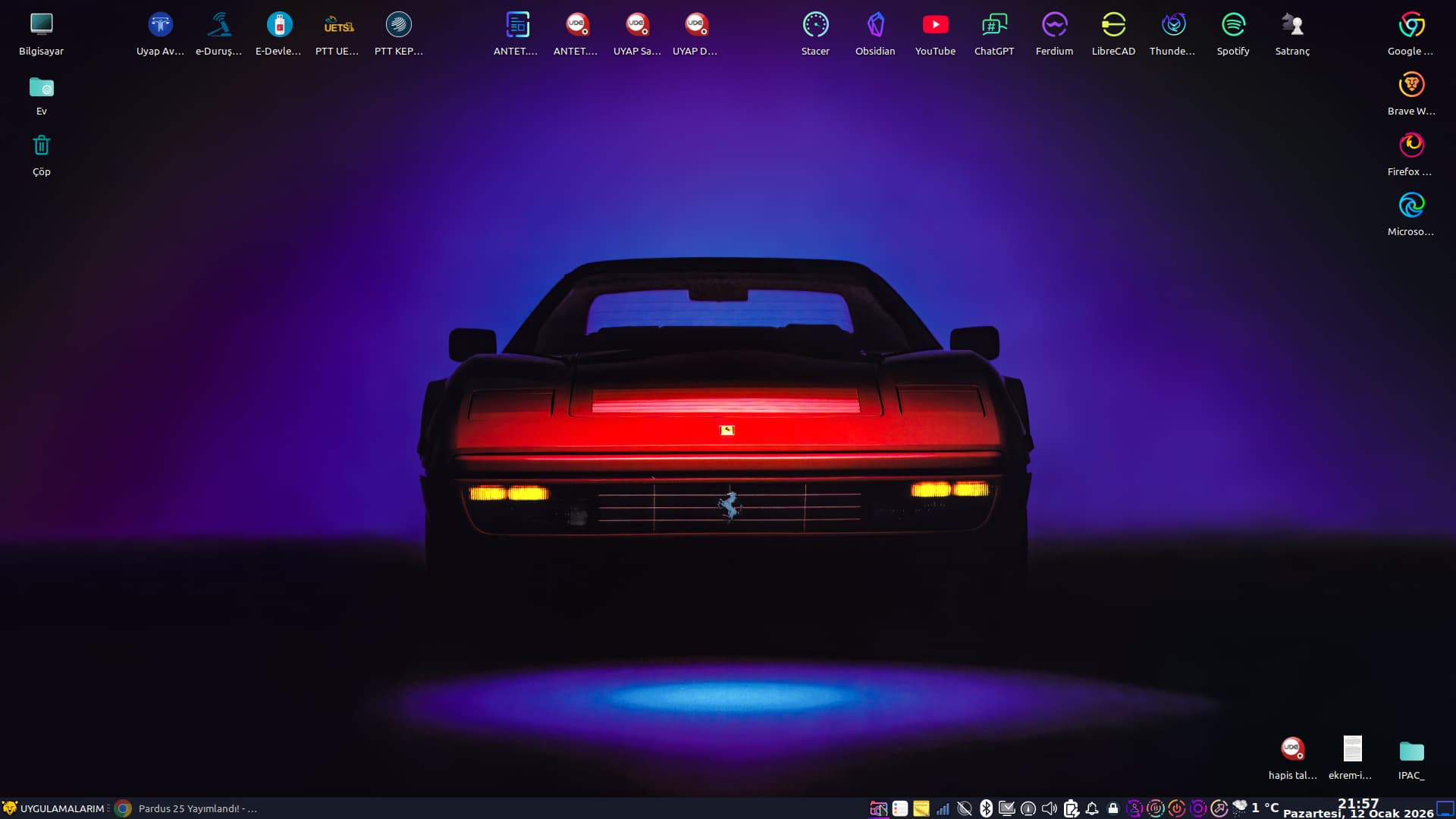Image resolution: width=1456 pixels, height=819 pixels.
Task: Launch the Ferdium messaging icon
Action: pyautogui.click(x=1054, y=26)
